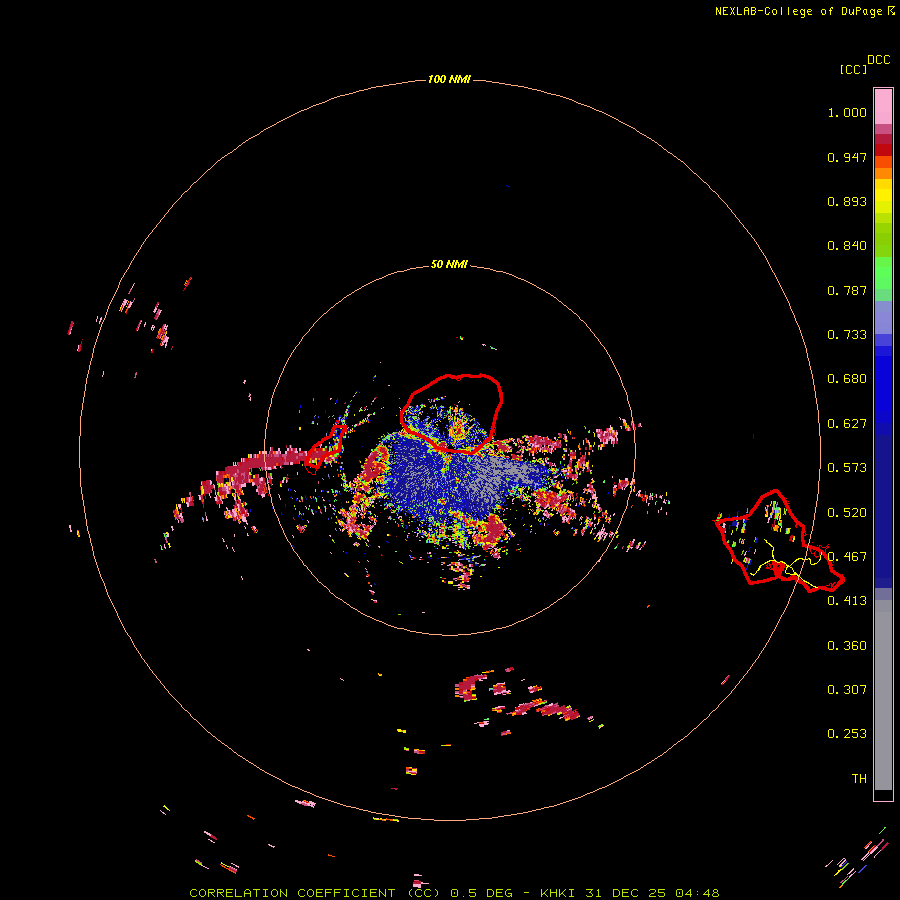Click the 1.000 color scale value

pyautogui.click(x=847, y=112)
